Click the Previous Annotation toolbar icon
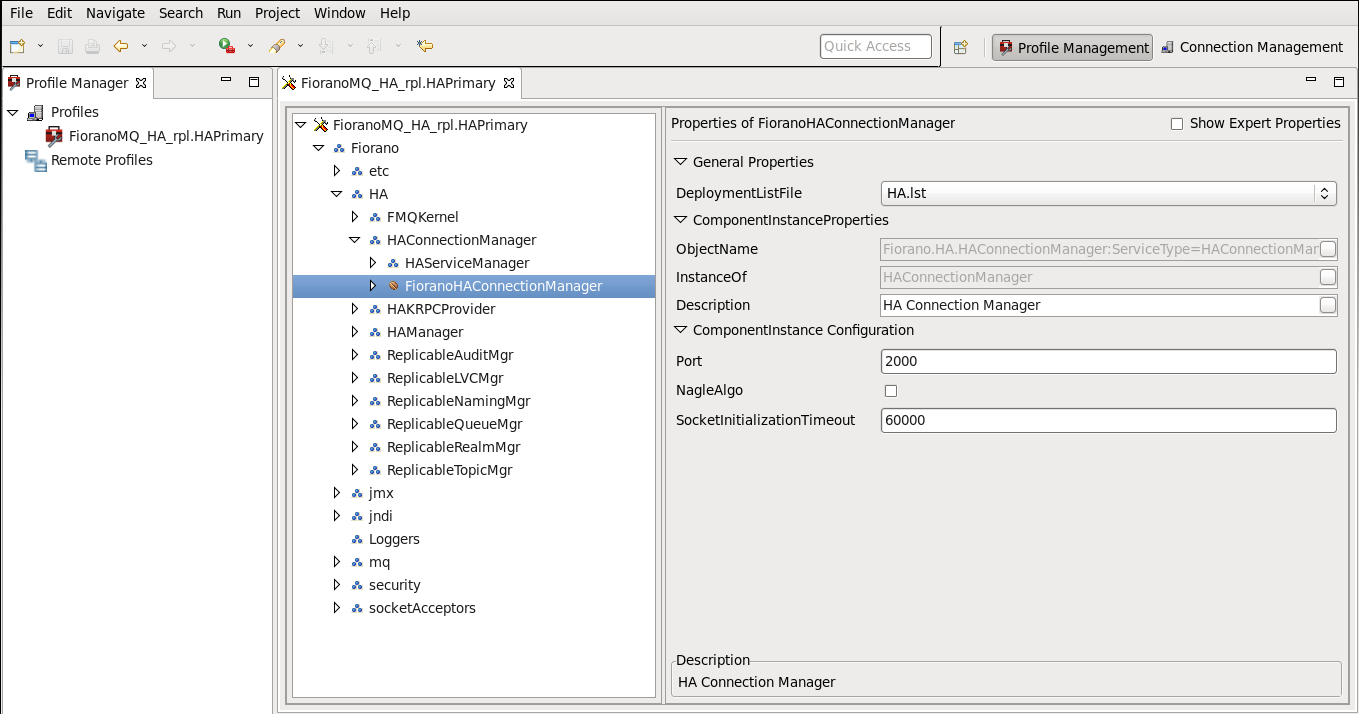This screenshot has height=714, width=1359. (x=373, y=46)
